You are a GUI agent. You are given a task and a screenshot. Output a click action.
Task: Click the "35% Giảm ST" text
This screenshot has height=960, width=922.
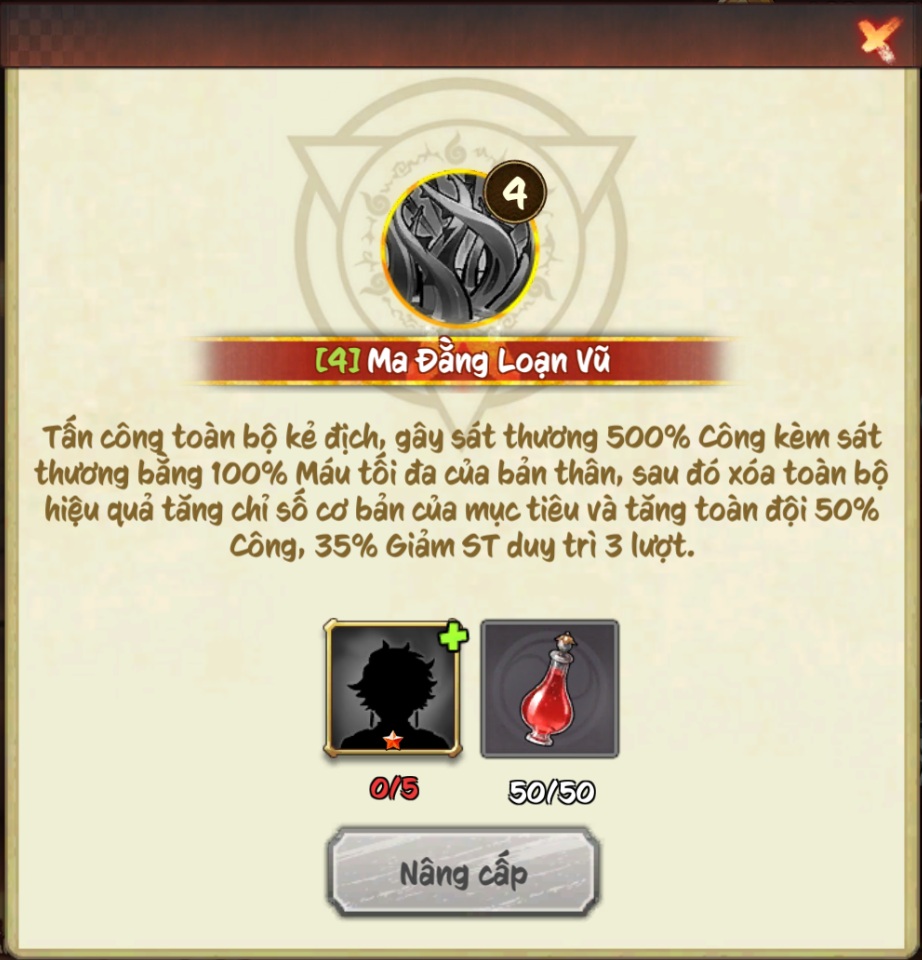[x=407, y=546]
